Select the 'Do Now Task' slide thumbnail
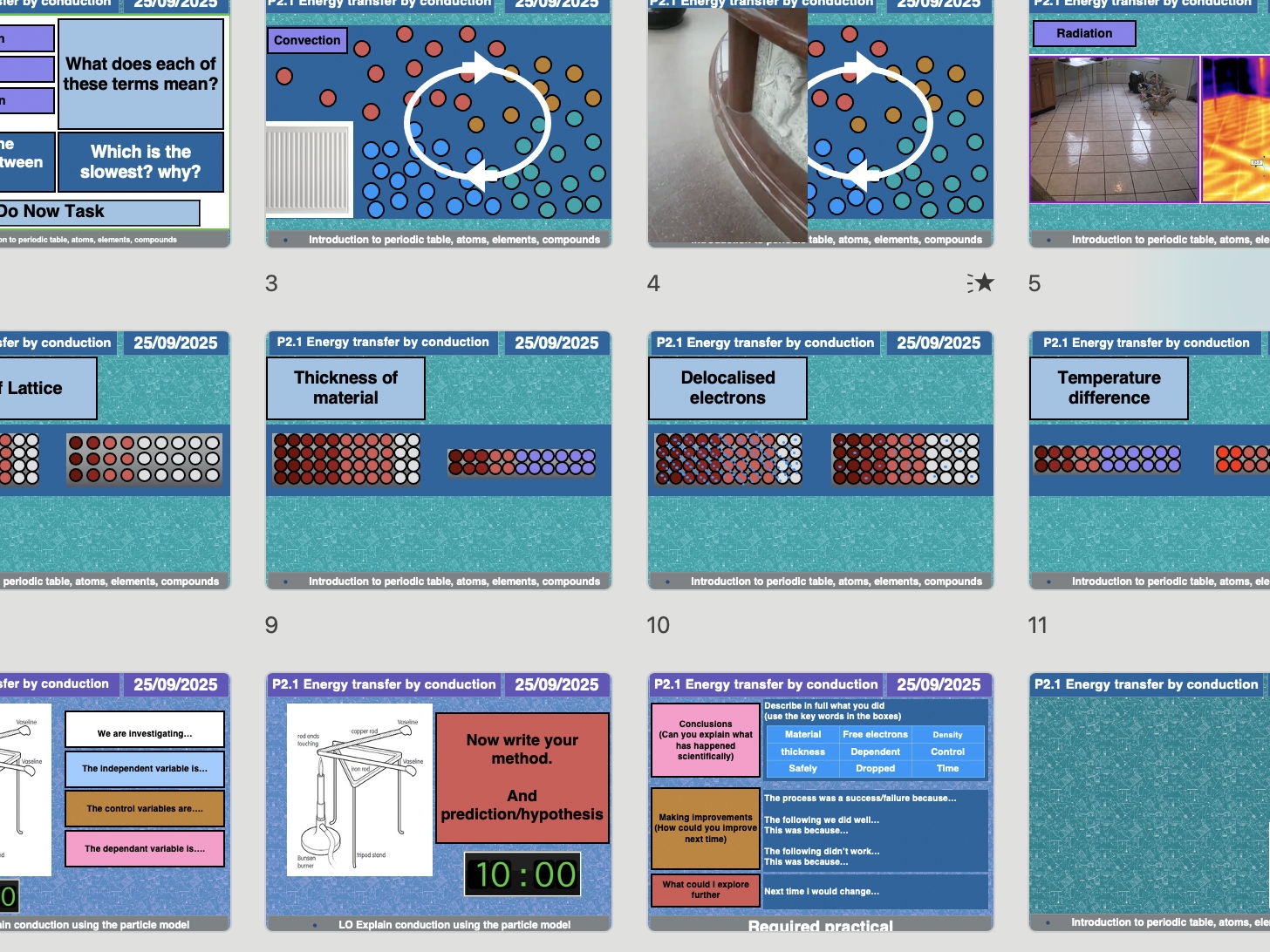 (x=113, y=122)
